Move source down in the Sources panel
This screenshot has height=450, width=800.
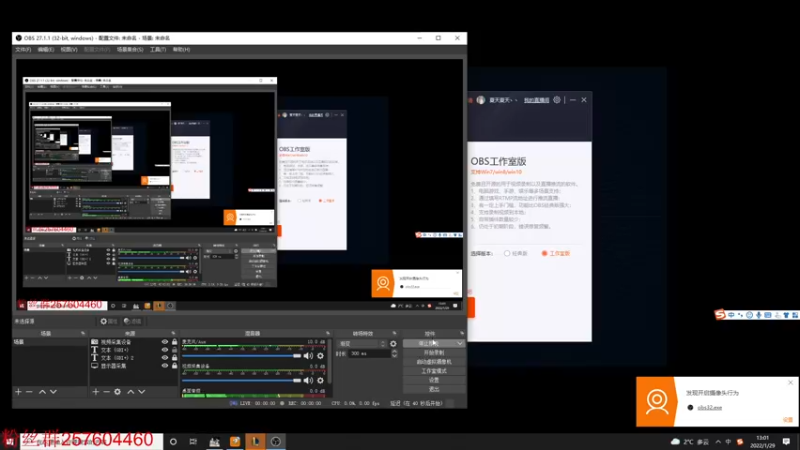pos(141,391)
